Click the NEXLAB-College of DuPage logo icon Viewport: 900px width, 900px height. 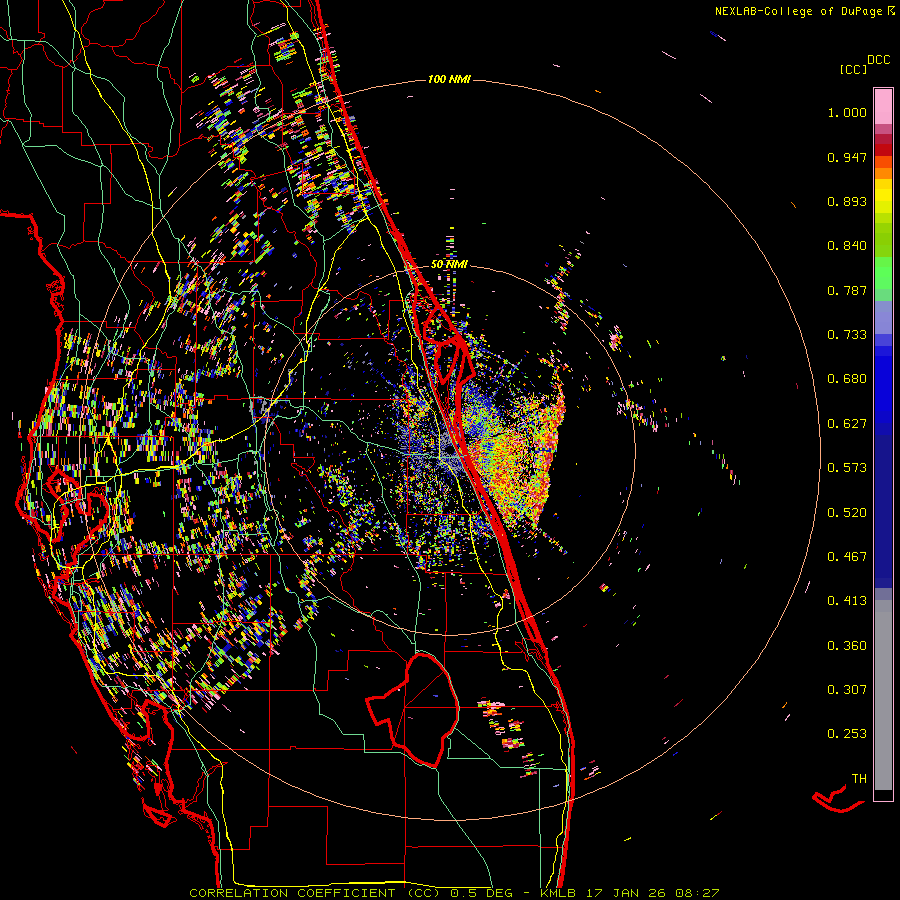tap(891, 11)
